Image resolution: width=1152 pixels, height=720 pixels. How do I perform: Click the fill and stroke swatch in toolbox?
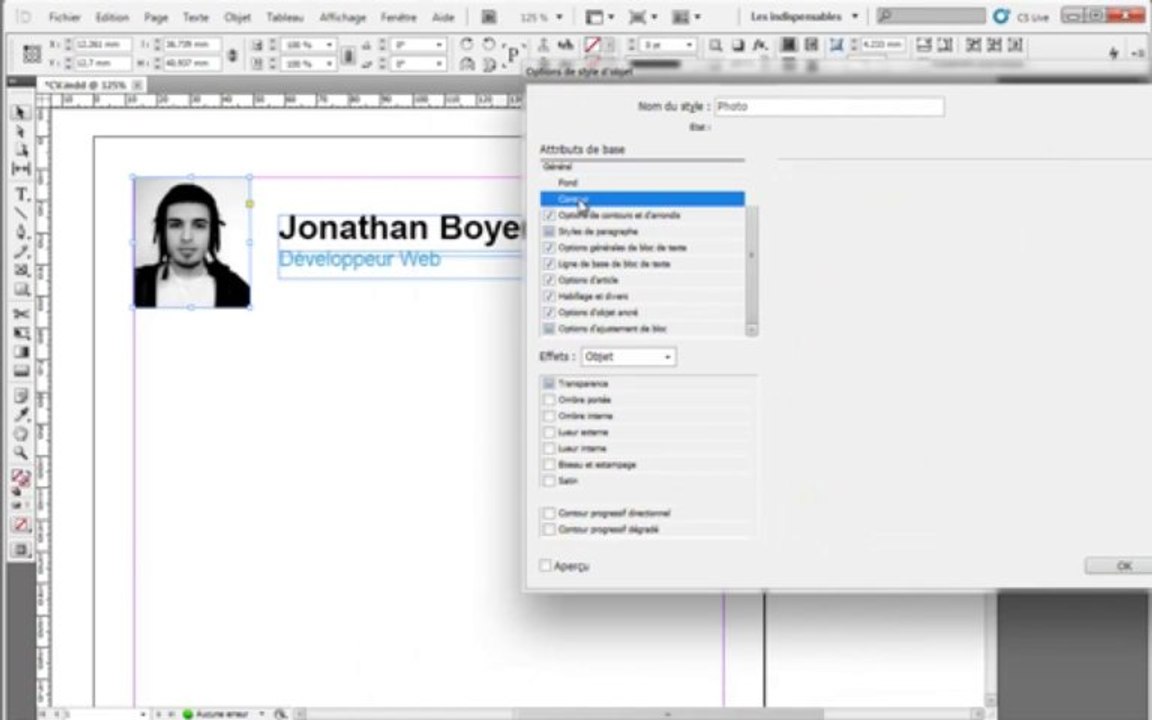(21, 480)
